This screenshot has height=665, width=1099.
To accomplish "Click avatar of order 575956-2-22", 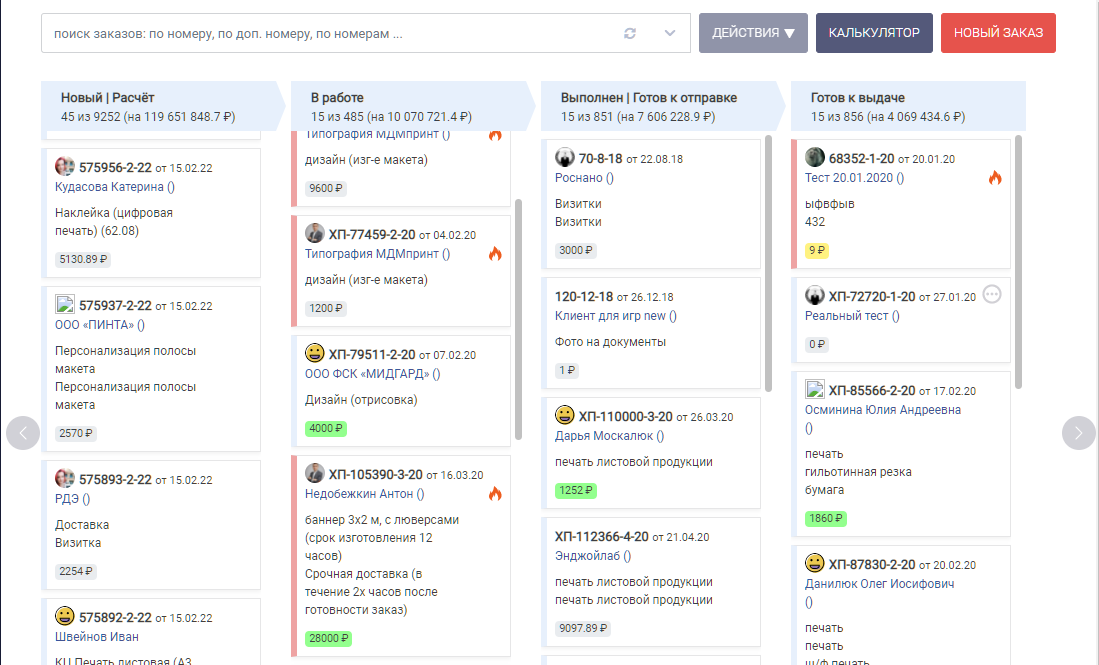I will pos(64,166).
